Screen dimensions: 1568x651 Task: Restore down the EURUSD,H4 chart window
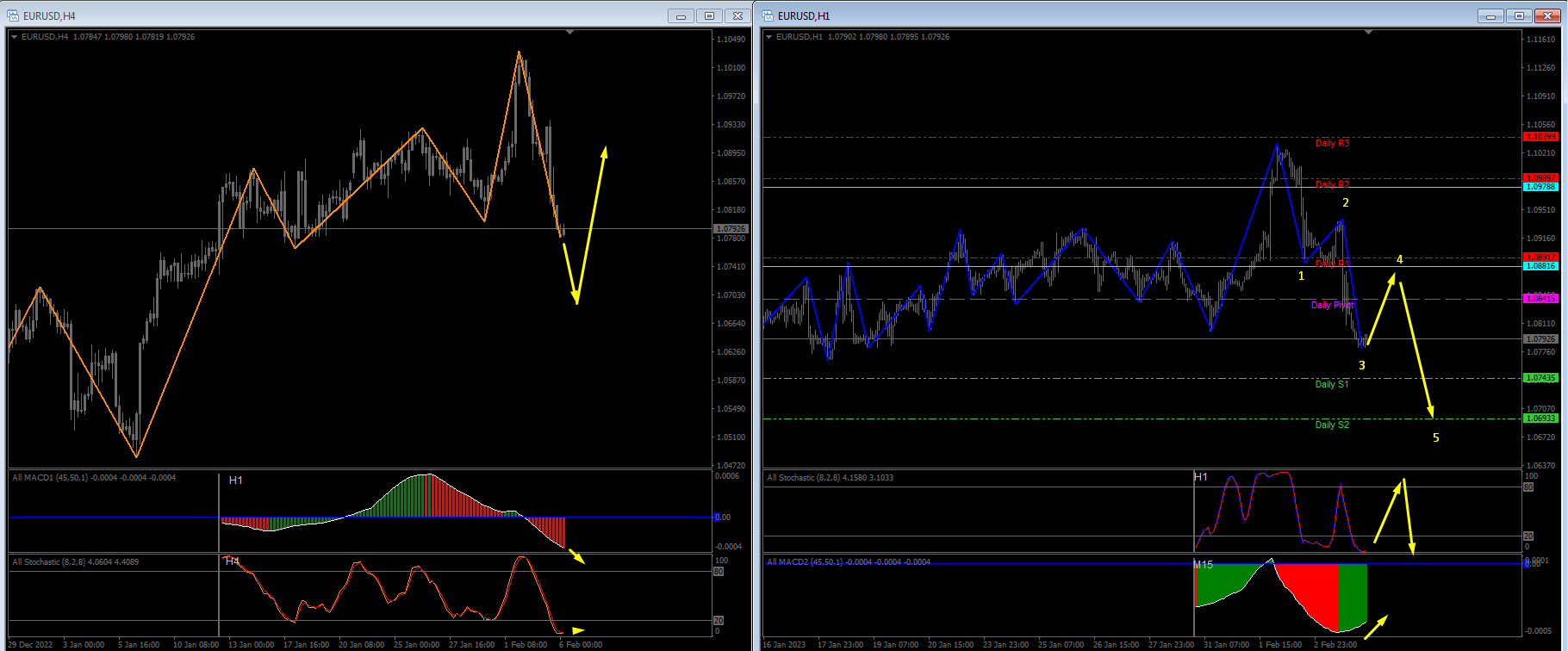point(709,15)
